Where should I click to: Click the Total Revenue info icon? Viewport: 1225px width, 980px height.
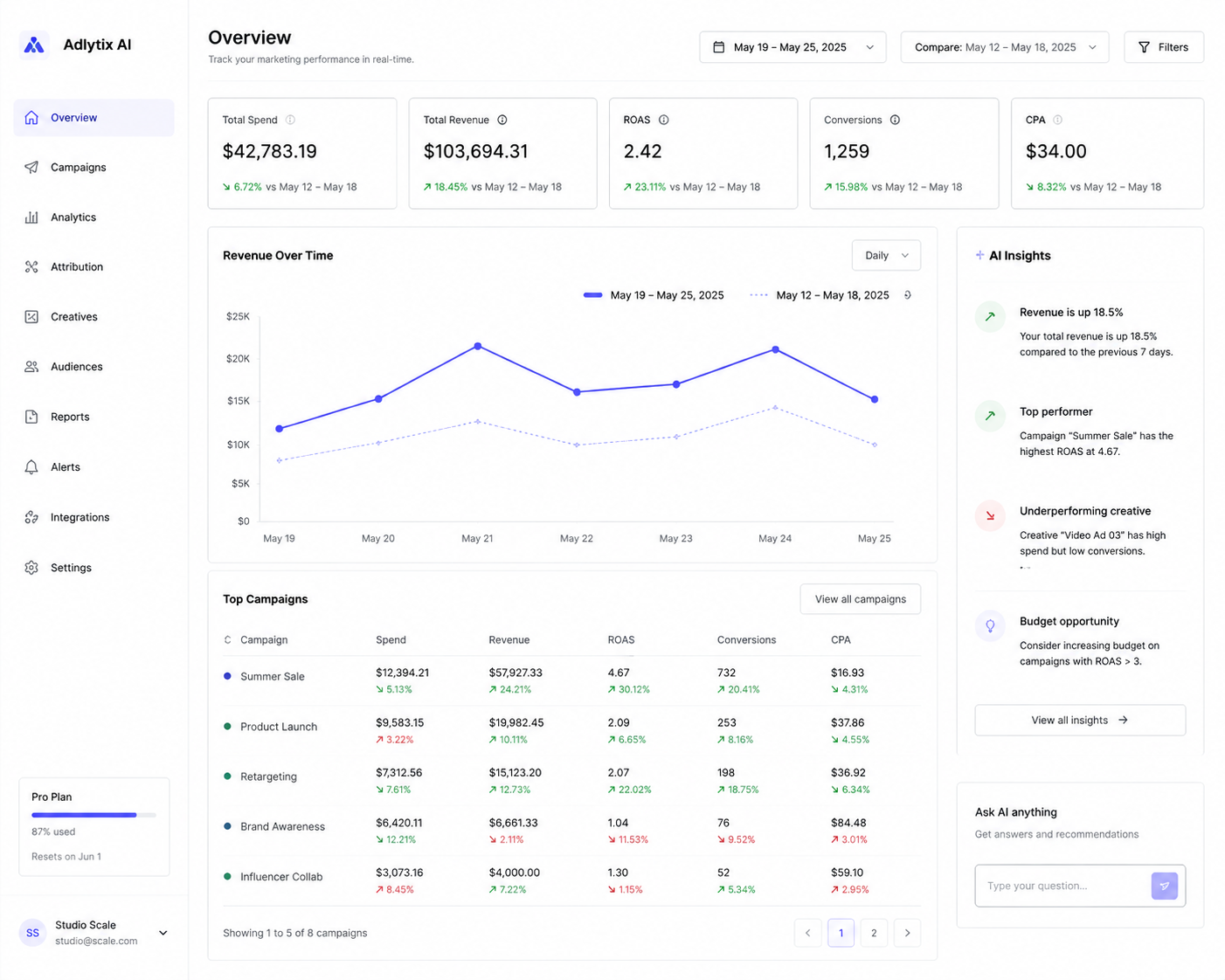[502, 120]
